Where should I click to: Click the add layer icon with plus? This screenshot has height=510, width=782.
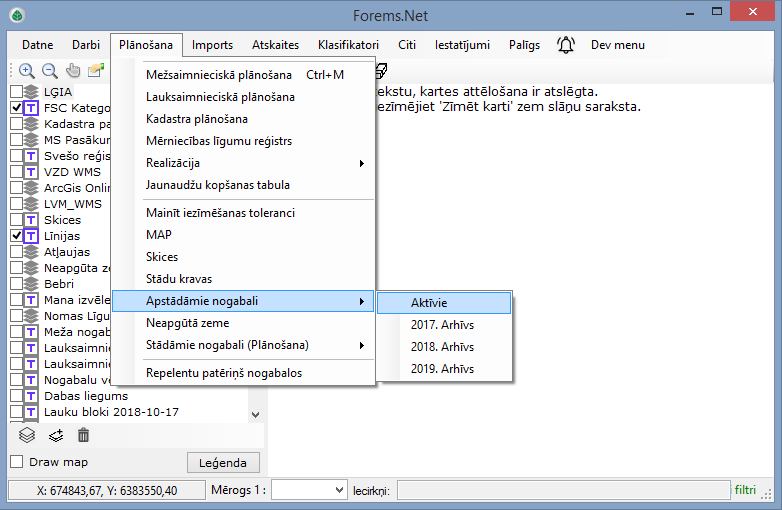click(56, 435)
